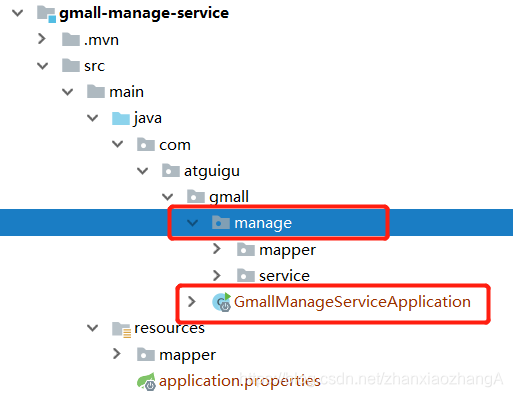Viewport: 513px width, 397px height.
Task: Select the mapper package name under manage
Action: point(288,250)
